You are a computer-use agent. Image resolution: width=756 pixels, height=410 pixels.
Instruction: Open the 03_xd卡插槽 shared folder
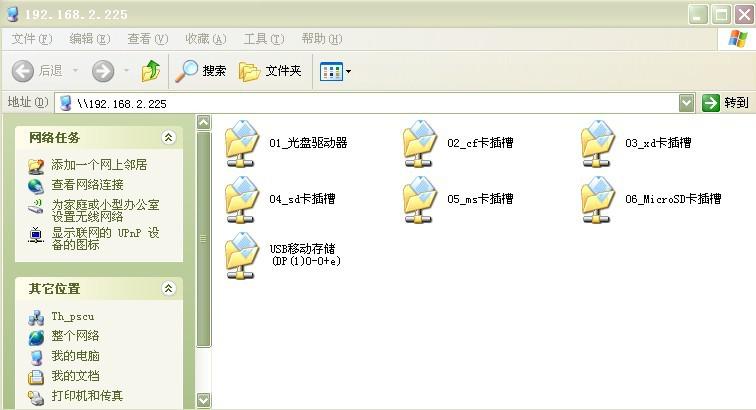click(x=599, y=143)
